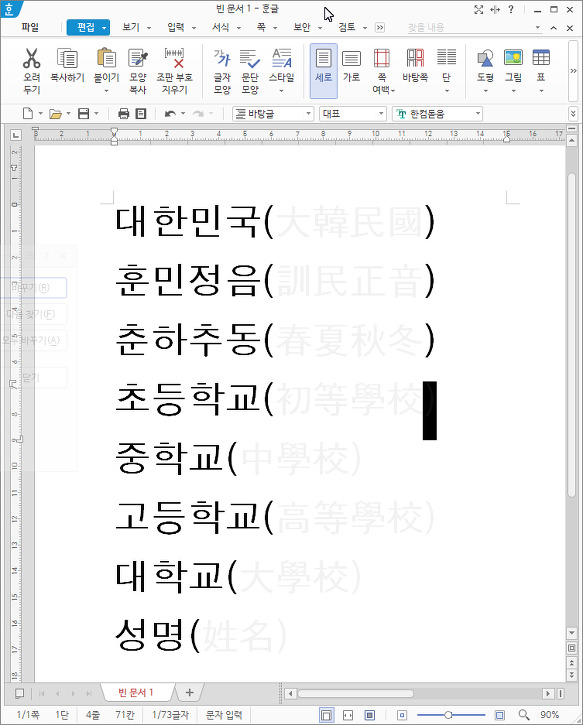Screen dimensions: 583x725
Task: Click the ruler tab type selector icon
Action: (x=16, y=135)
